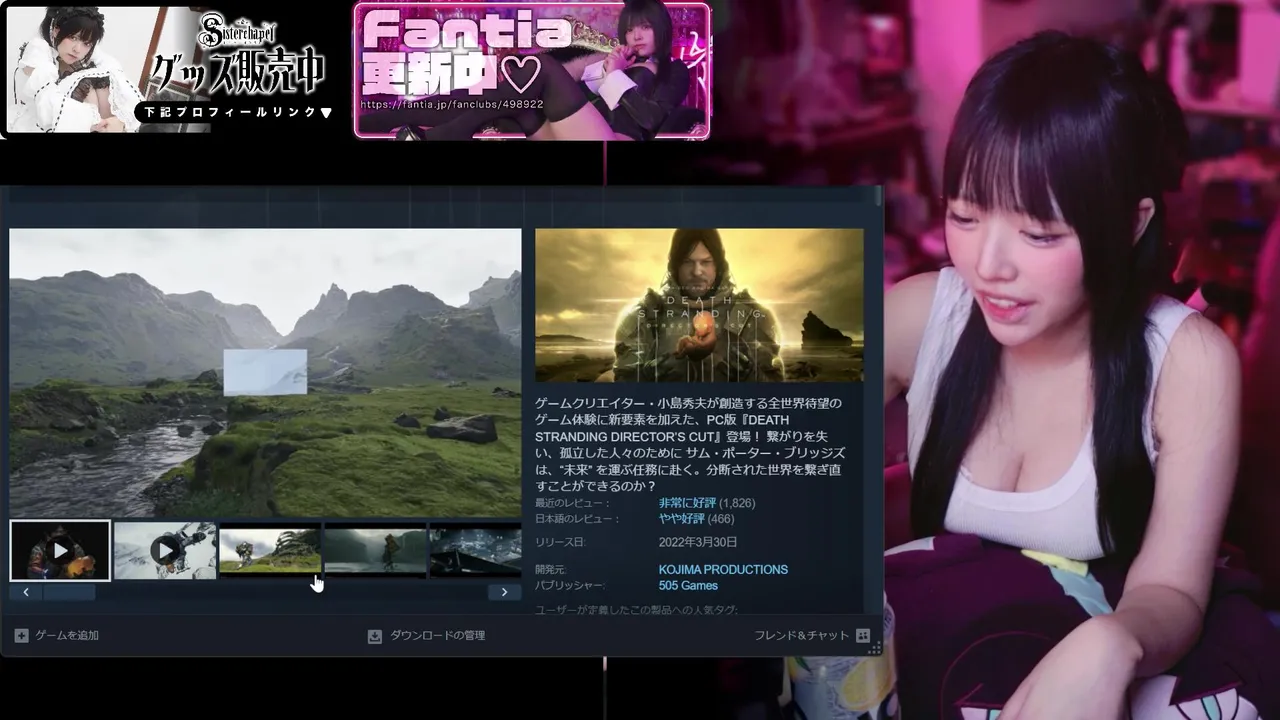Click the グッズ販売中 Sisterchapel banner
Image resolution: width=1280 pixels, height=720 pixels.
[x=170, y=68]
